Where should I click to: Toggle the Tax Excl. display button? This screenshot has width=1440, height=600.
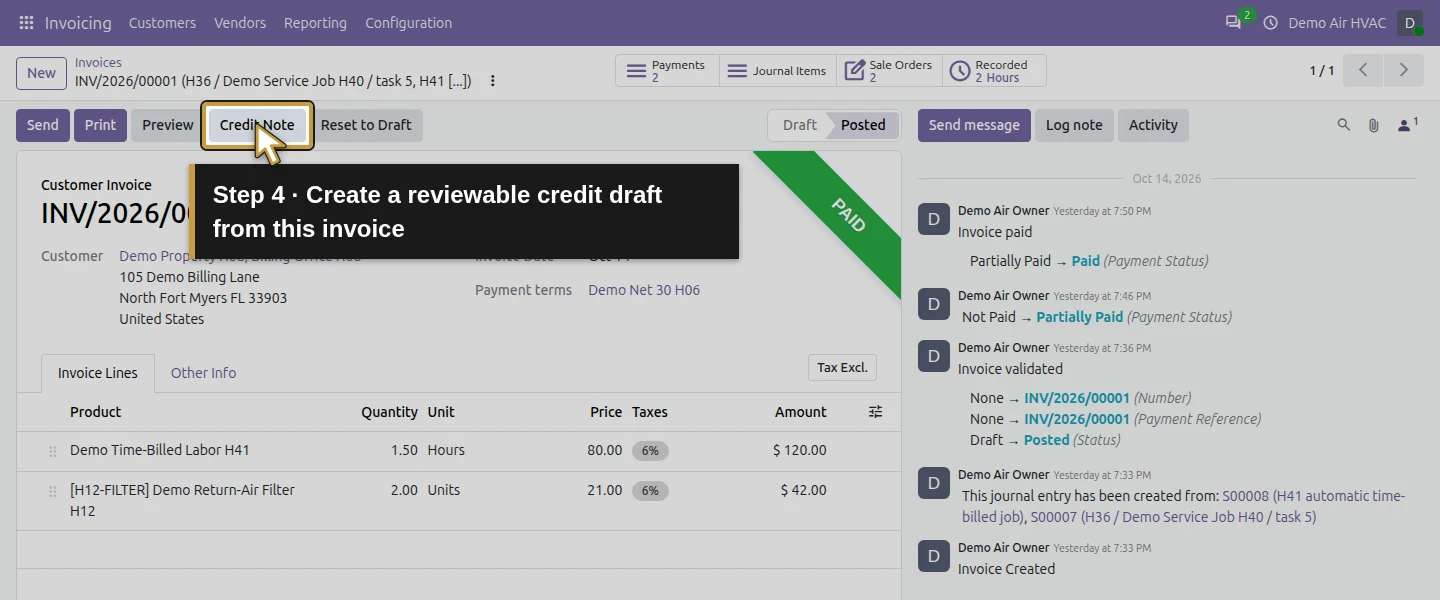pyautogui.click(x=842, y=368)
